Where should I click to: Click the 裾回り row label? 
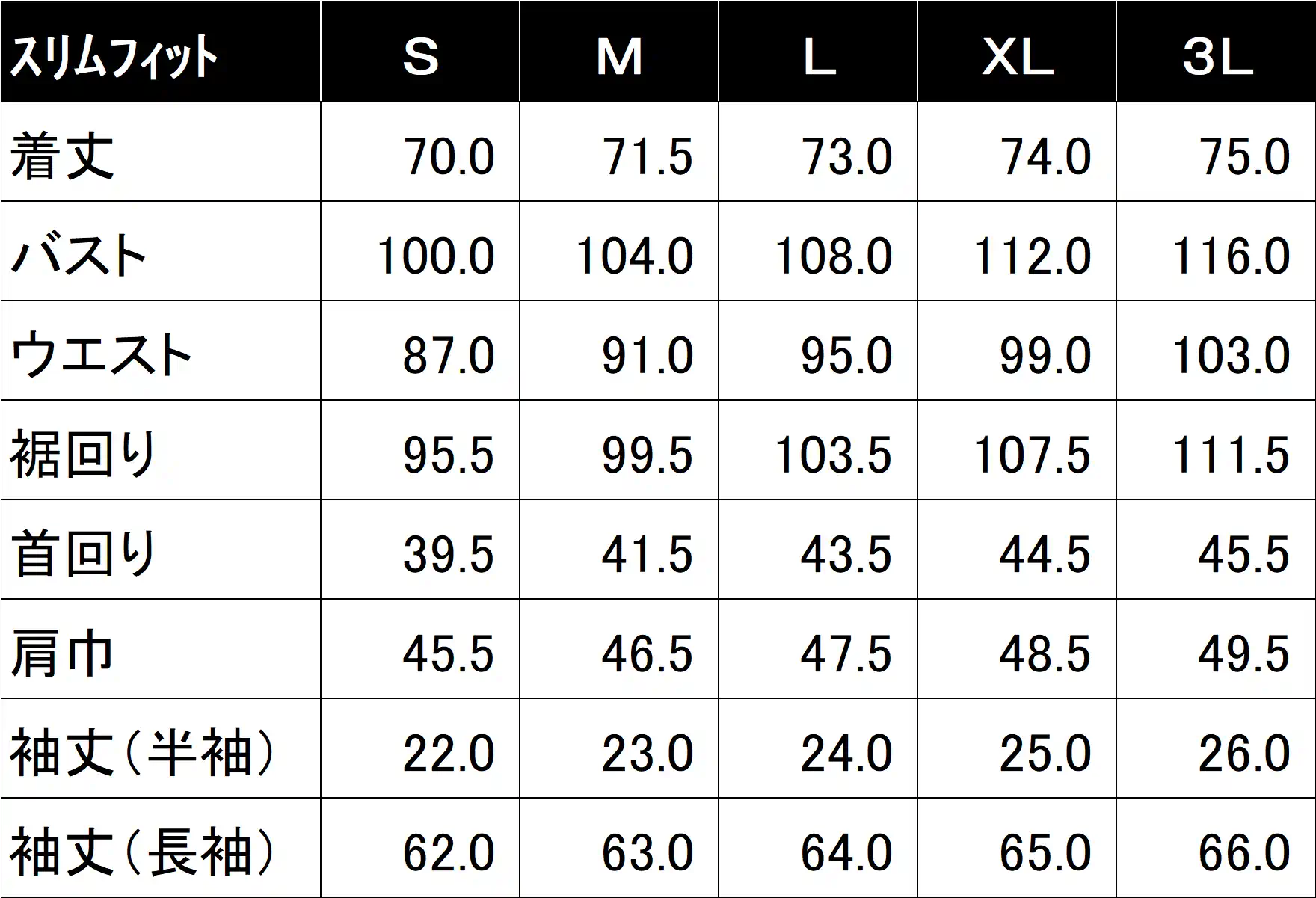point(161,450)
